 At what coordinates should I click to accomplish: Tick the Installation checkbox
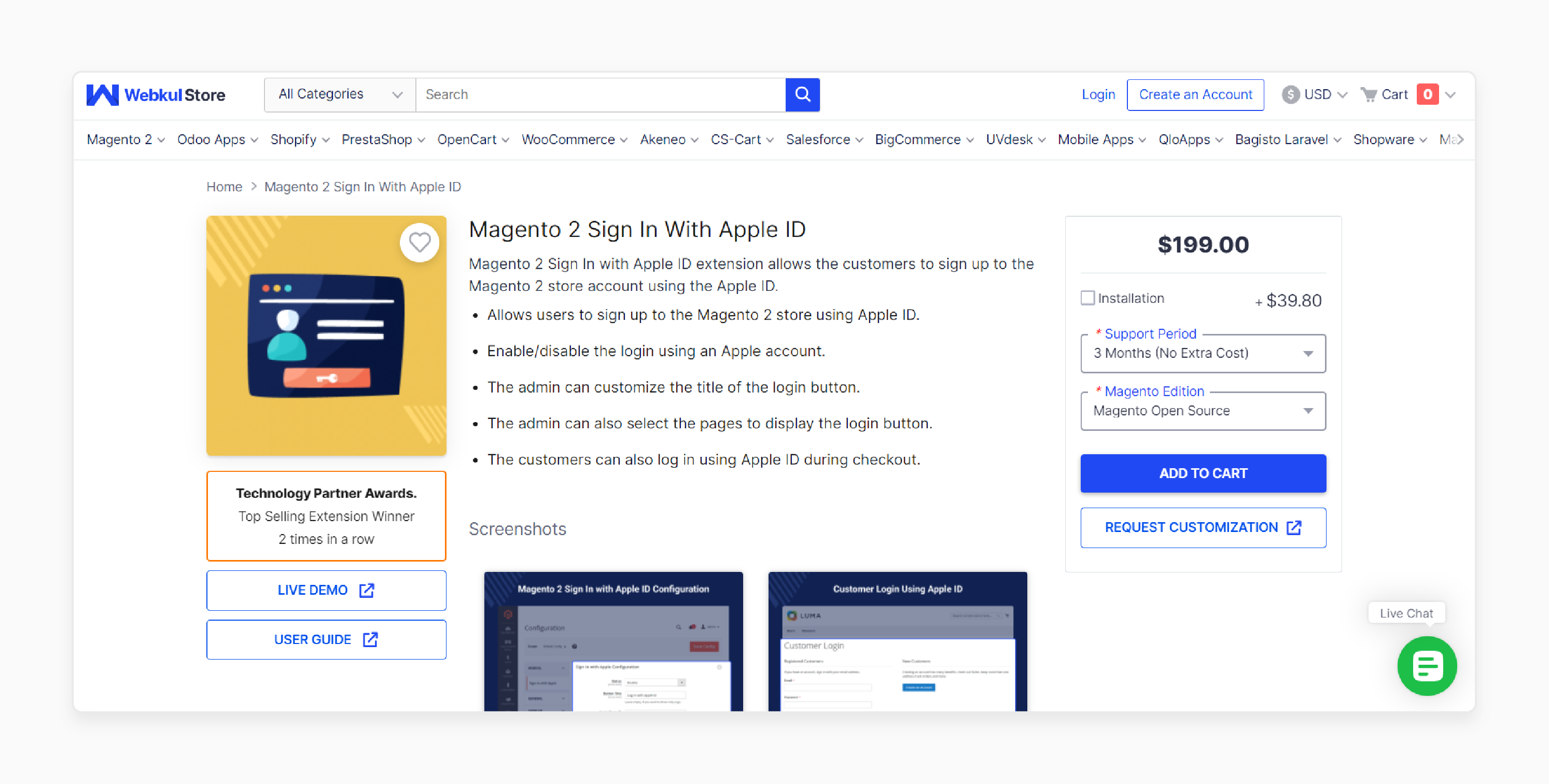pyautogui.click(x=1087, y=298)
